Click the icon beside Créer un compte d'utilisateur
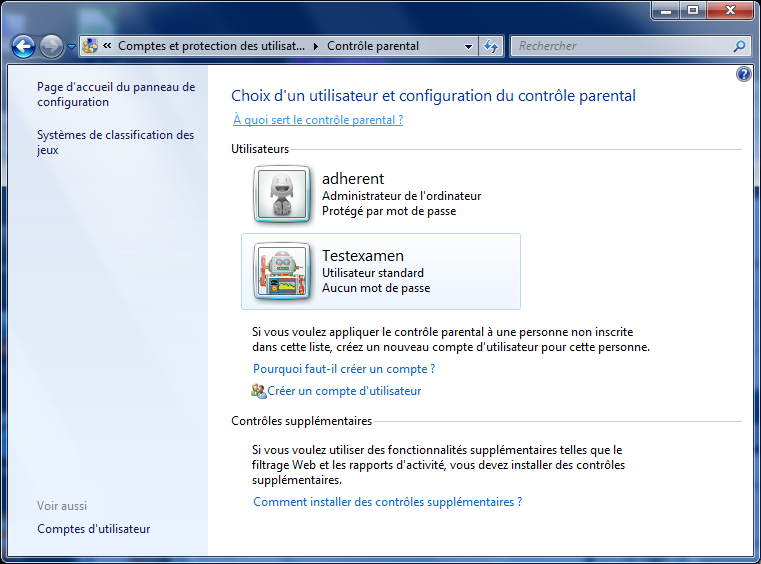761x564 pixels. (259, 391)
